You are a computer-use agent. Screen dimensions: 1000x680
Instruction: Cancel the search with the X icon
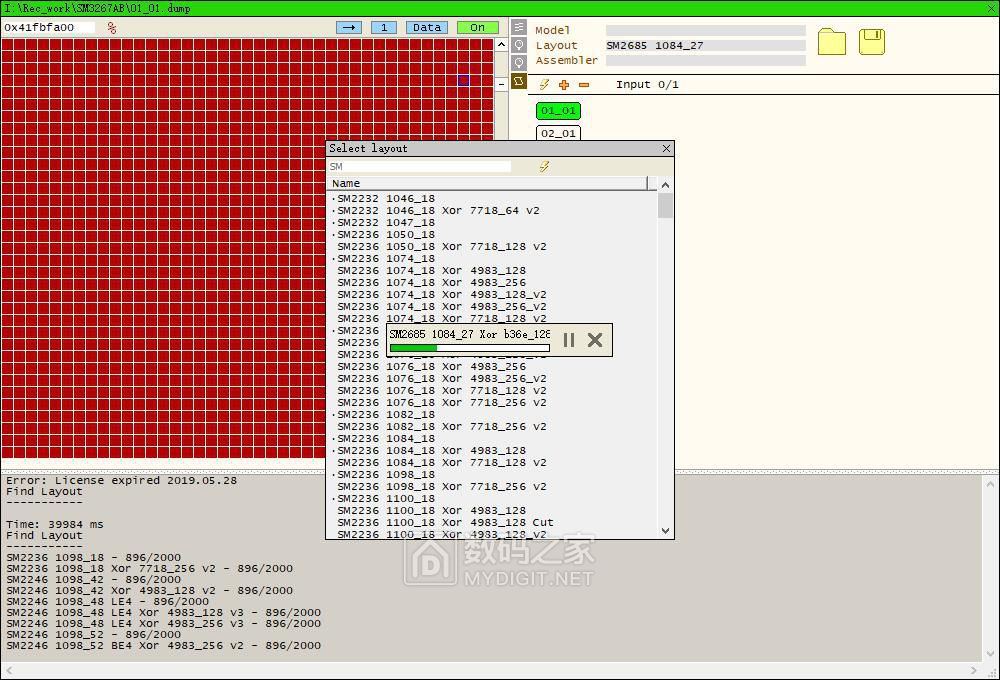[x=595, y=340]
